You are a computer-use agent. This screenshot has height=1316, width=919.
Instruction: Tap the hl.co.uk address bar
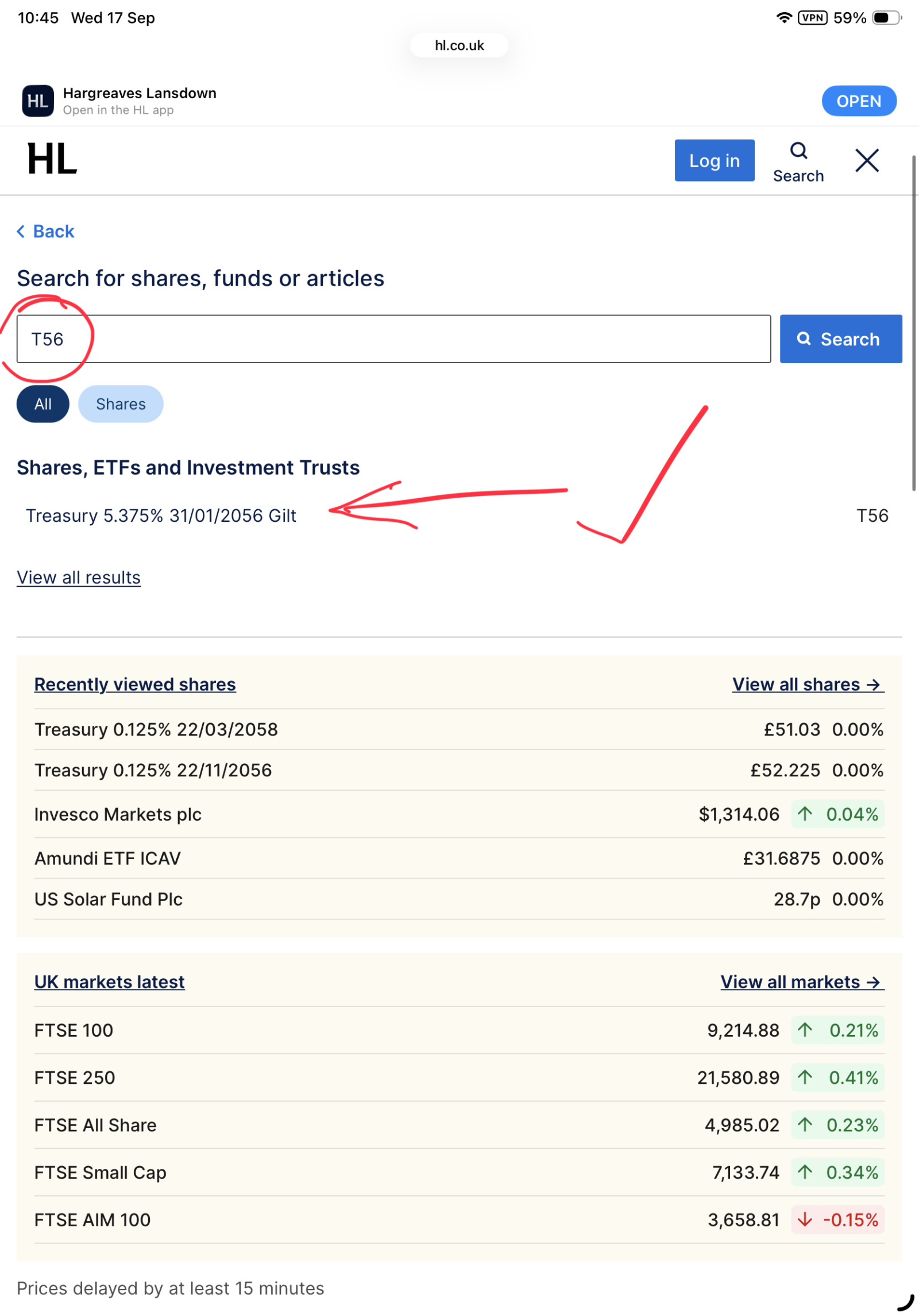(459, 45)
